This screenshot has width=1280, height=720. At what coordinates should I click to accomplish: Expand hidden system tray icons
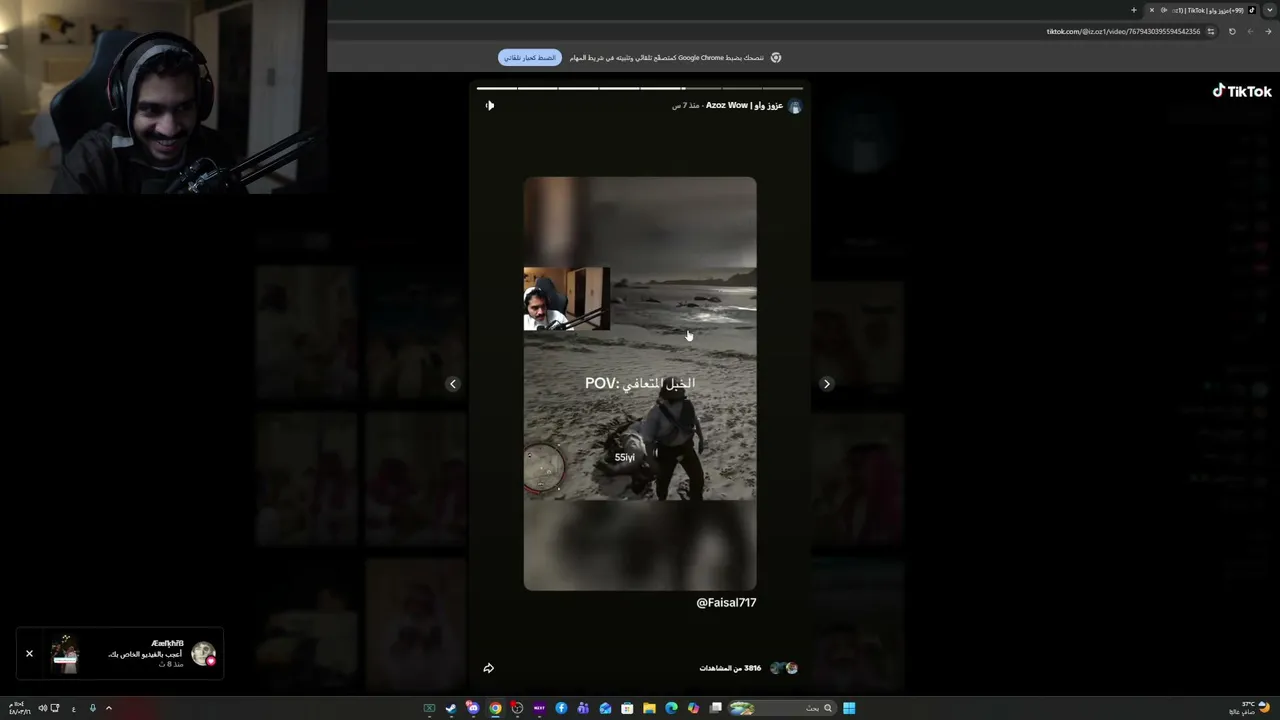pyautogui.click(x=109, y=708)
